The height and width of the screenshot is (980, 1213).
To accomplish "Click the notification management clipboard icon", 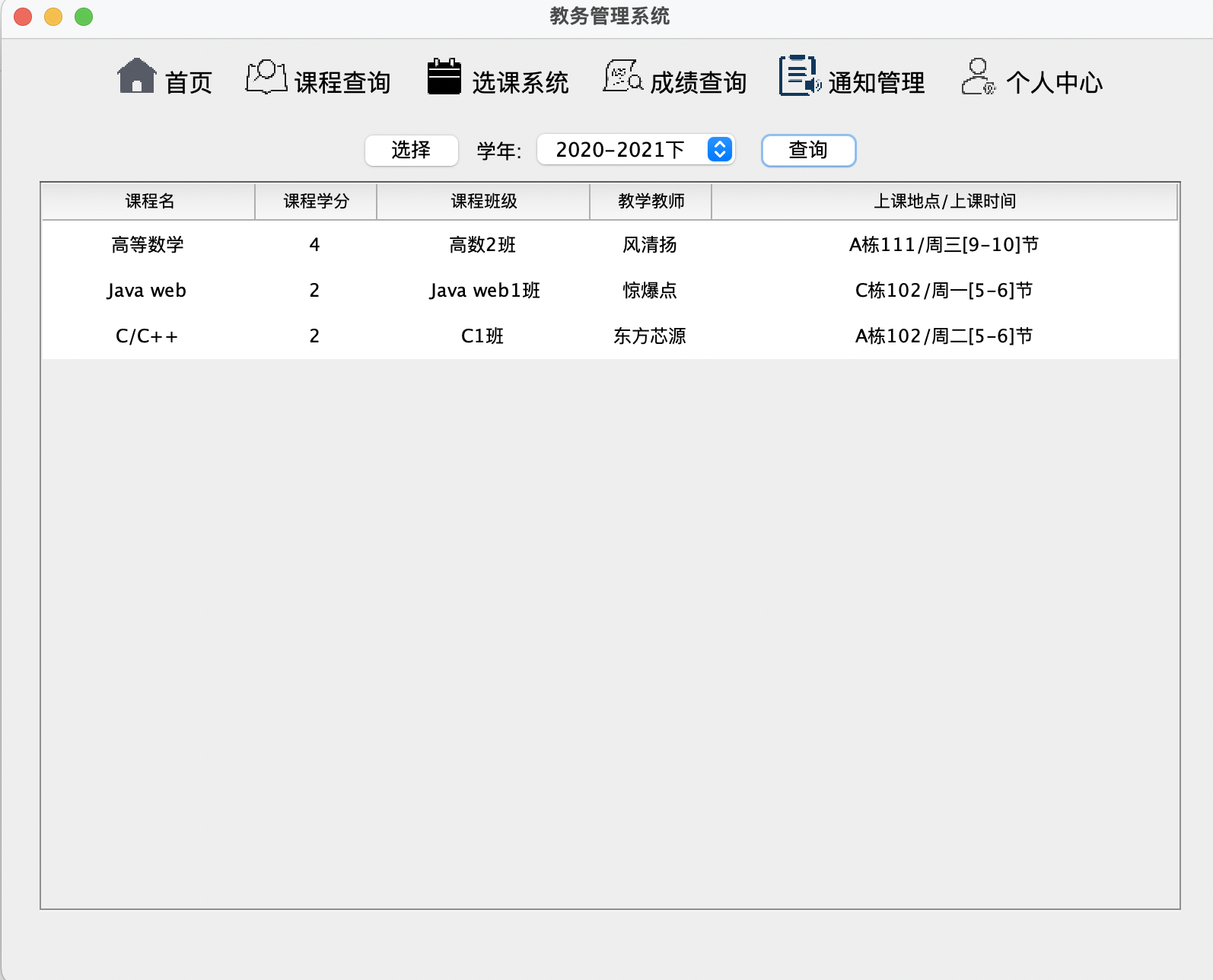I will tap(800, 75).
